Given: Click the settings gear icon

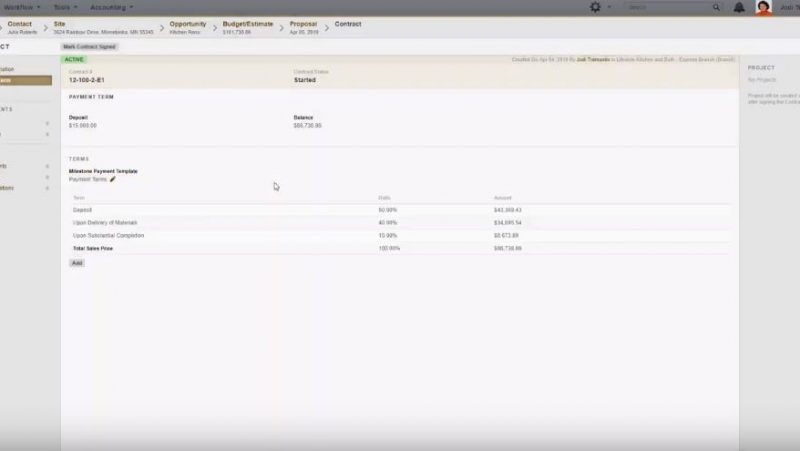Looking at the screenshot, I should tap(596, 7).
